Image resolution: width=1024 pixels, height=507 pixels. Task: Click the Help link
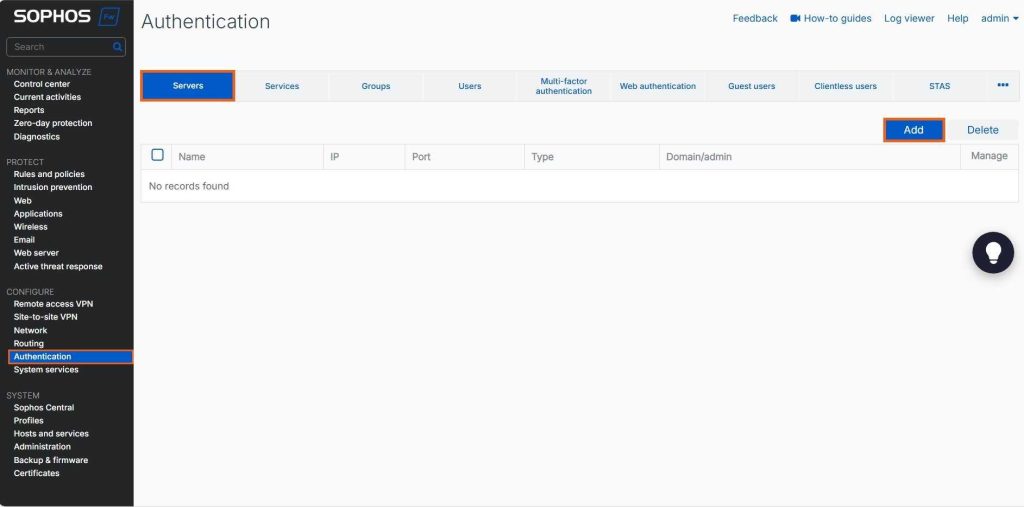[957, 18]
